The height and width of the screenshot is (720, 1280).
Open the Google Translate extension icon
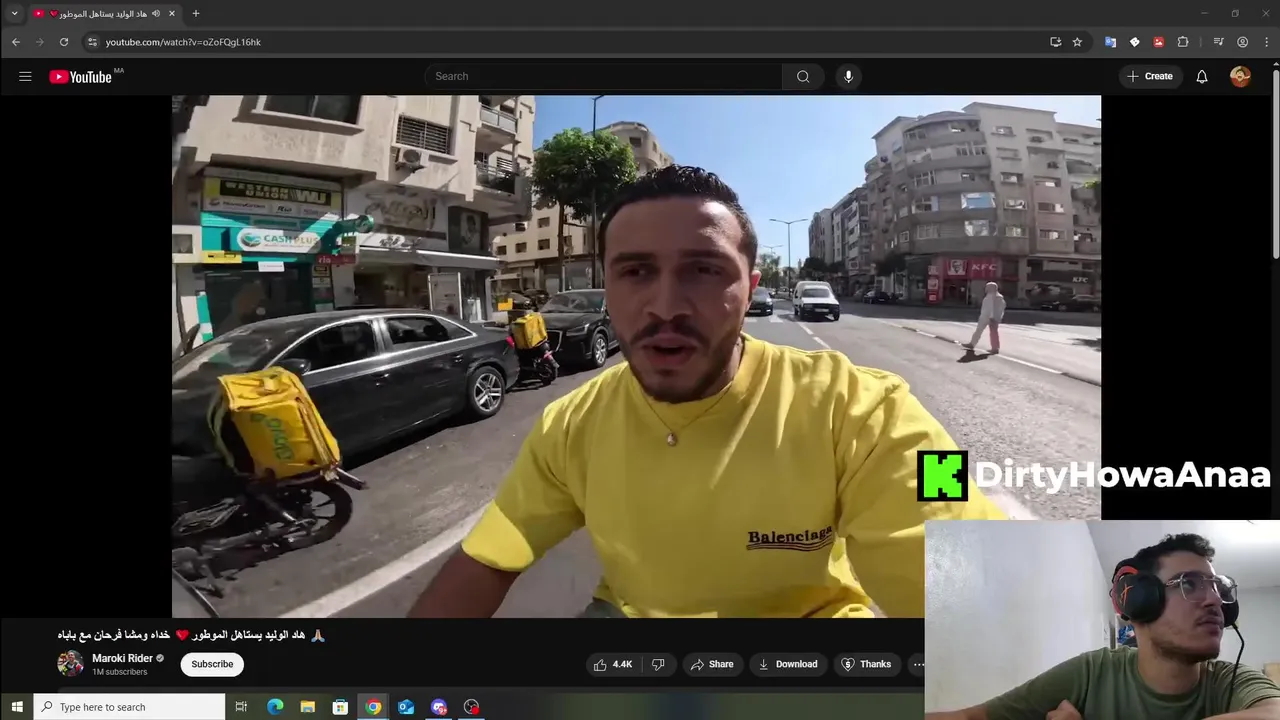point(1110,42)
